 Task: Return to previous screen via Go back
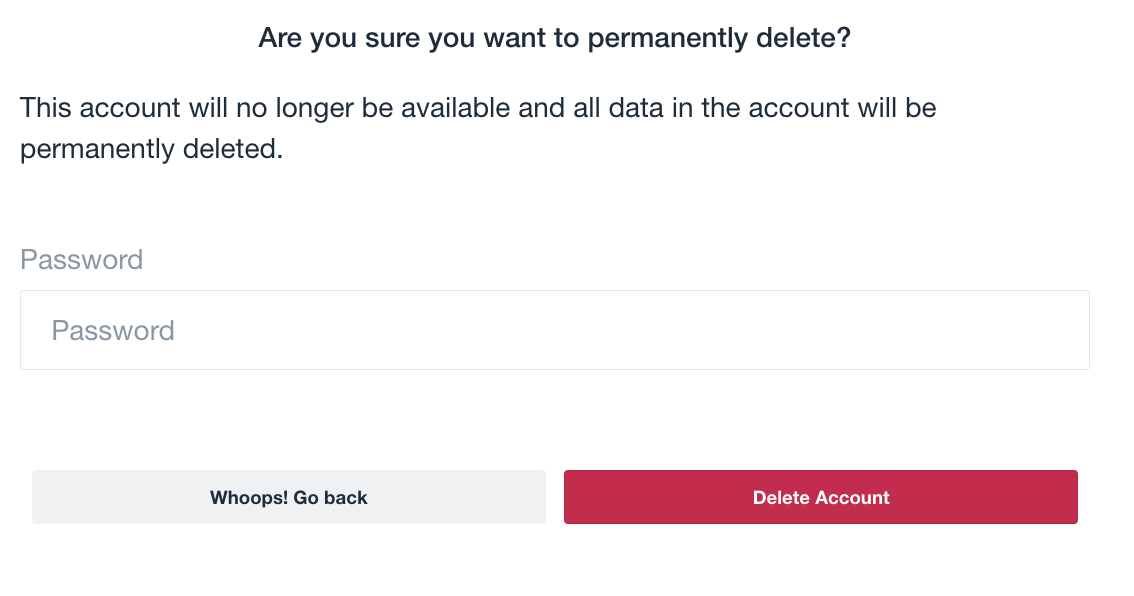[x=288, y=497]
